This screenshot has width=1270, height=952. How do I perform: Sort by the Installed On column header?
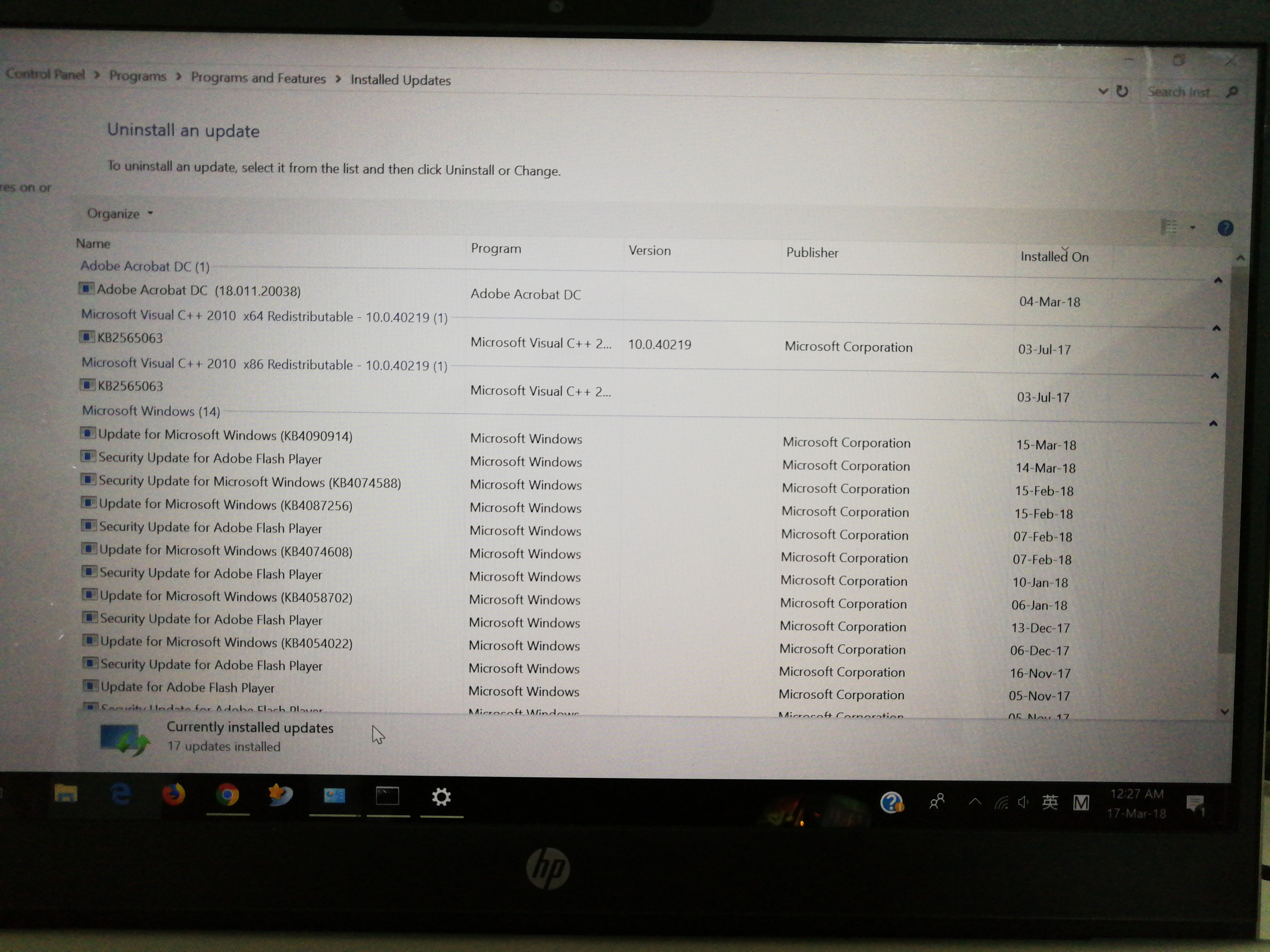tap(1055, 257)
